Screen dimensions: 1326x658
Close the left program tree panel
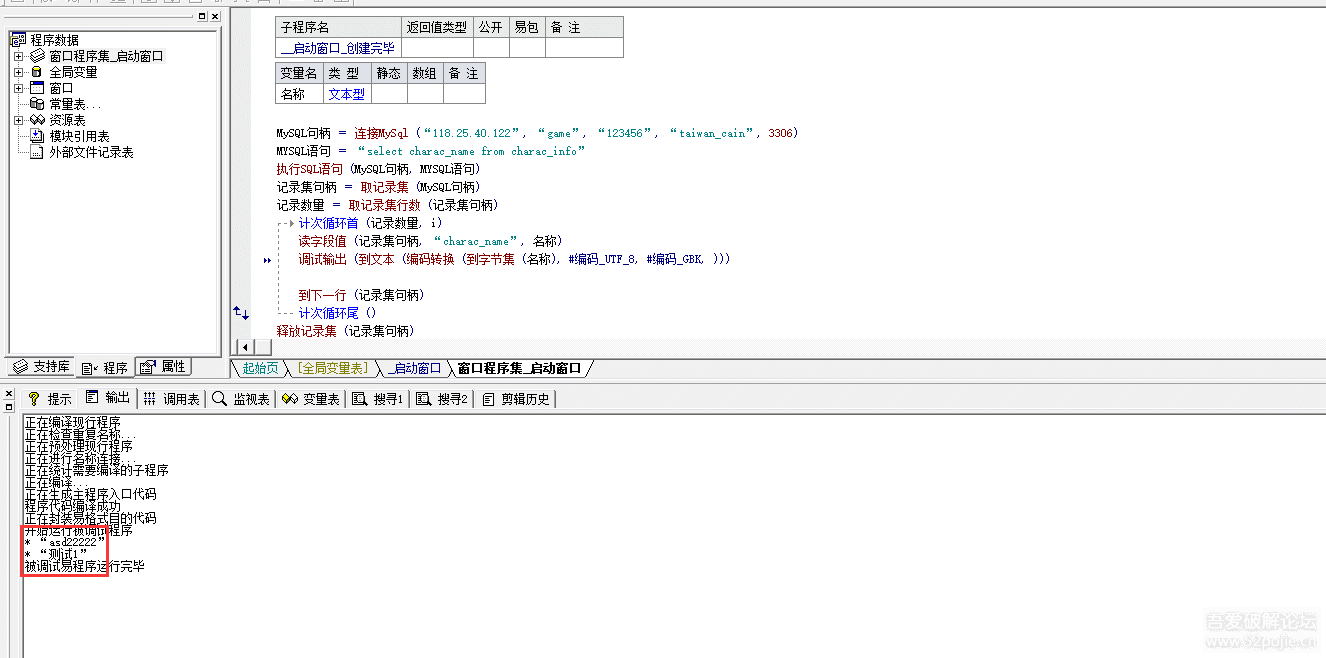[x=215, y=17]
